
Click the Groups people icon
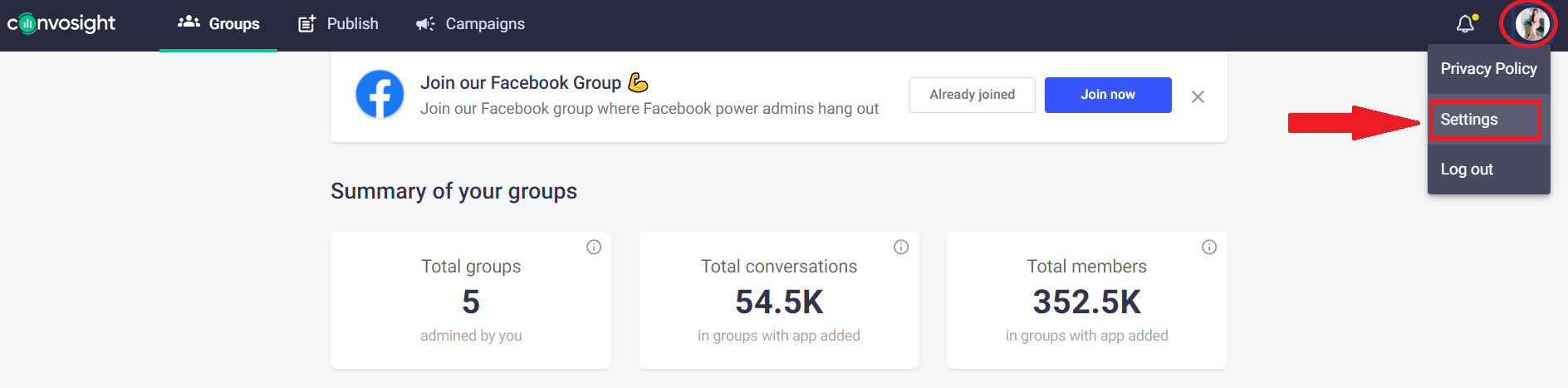(x=189, y=22)
